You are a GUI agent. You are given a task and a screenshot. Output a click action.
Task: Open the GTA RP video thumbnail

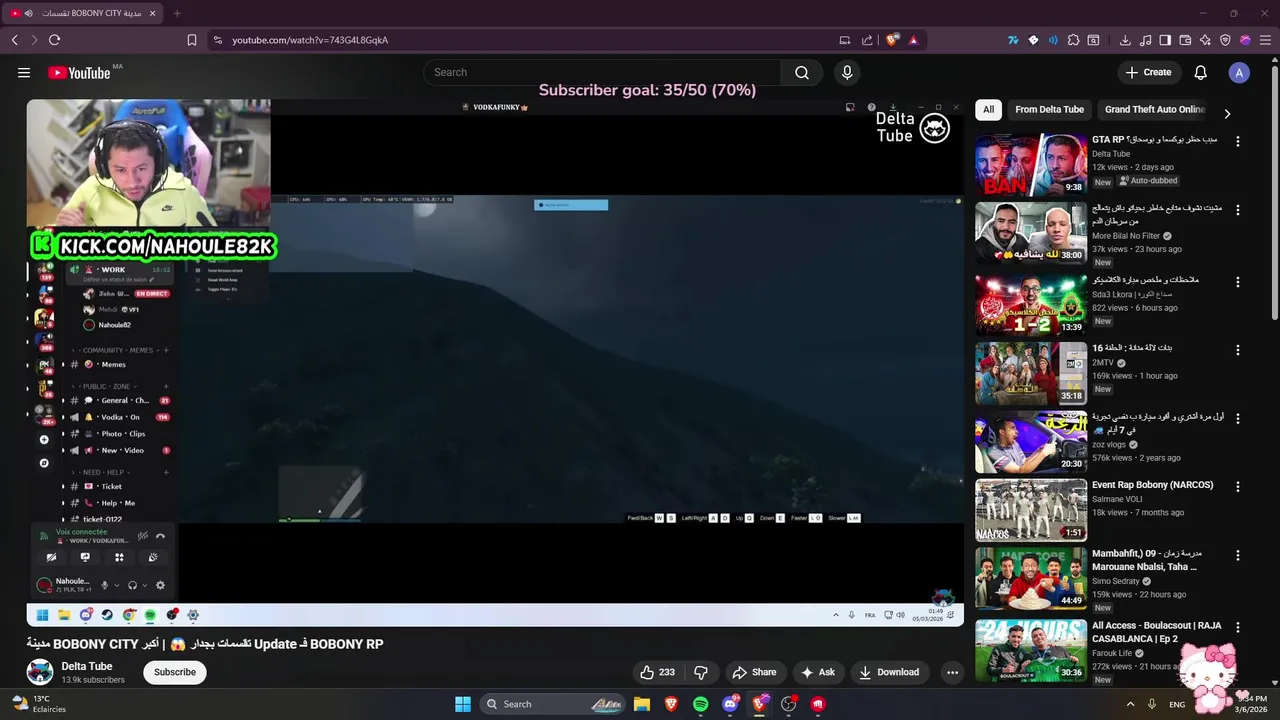coord(1031,165)
